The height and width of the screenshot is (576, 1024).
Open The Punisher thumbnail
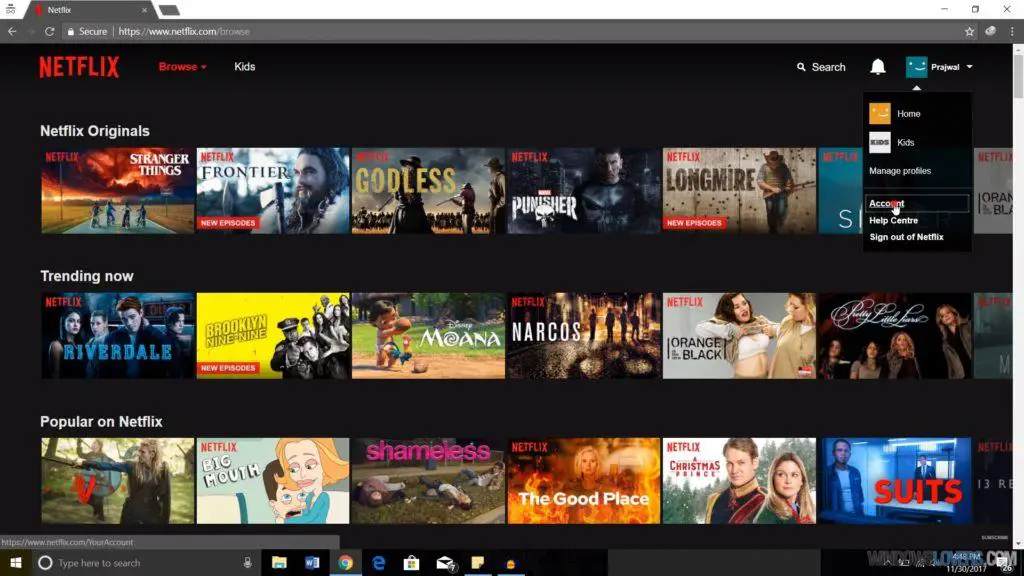[x=584, y=191]
